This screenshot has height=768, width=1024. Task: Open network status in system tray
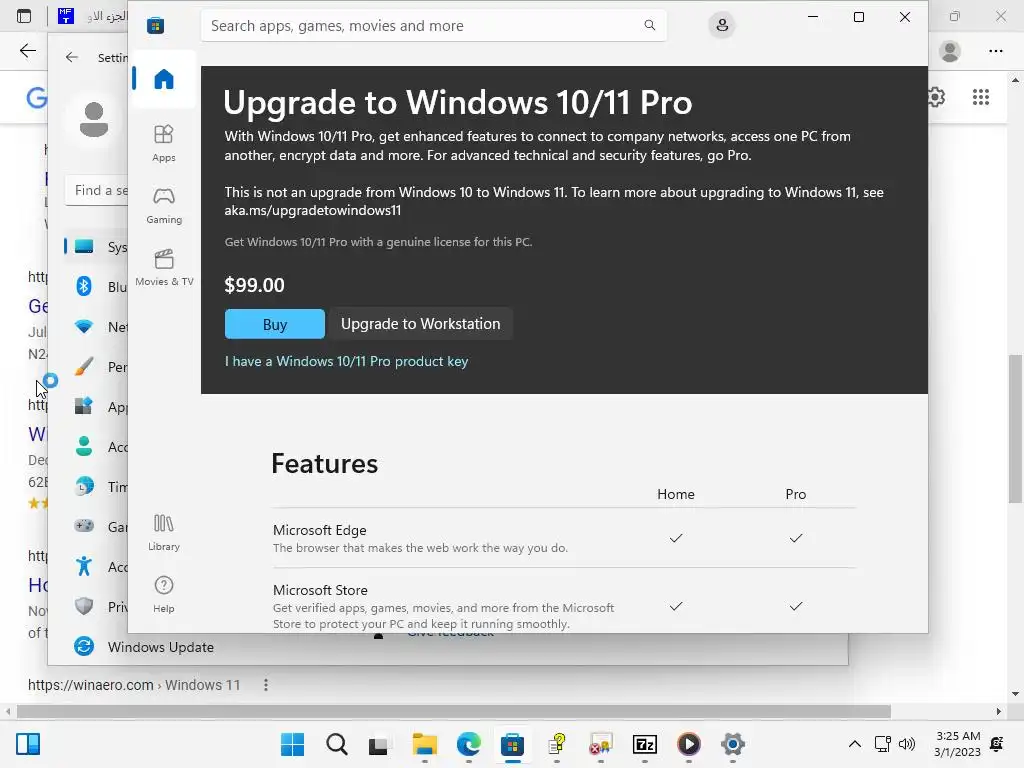coord(883,744)
